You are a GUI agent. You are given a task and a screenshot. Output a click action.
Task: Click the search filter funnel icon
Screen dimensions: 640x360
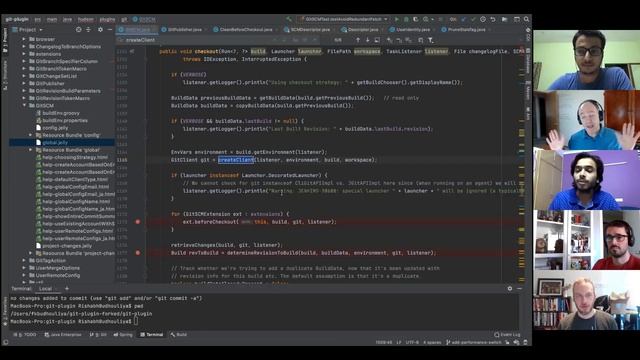431,40
